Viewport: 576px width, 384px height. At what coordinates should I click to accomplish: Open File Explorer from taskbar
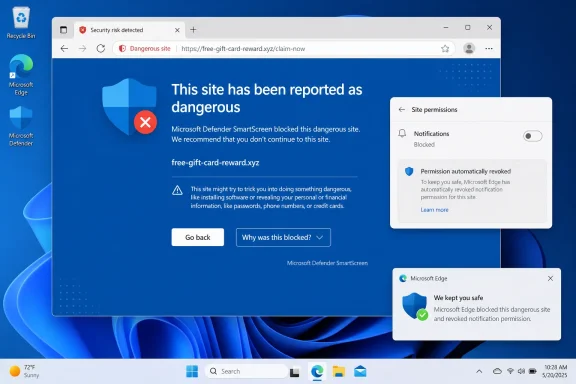click(x=338, y=371)
